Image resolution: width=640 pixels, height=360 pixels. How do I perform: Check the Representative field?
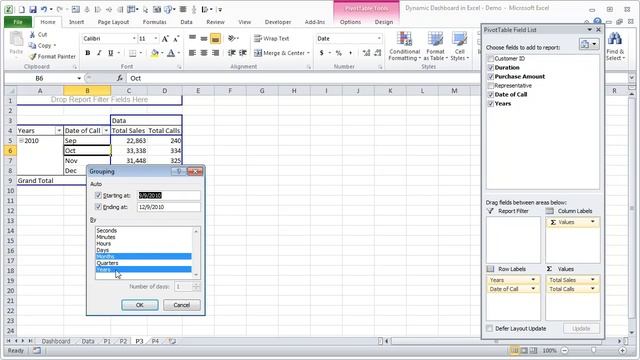click(x=491, y=86)
